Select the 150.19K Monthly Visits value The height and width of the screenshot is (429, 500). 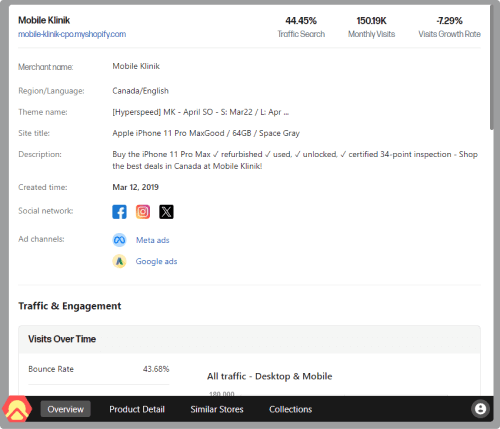tap(372, 21)
